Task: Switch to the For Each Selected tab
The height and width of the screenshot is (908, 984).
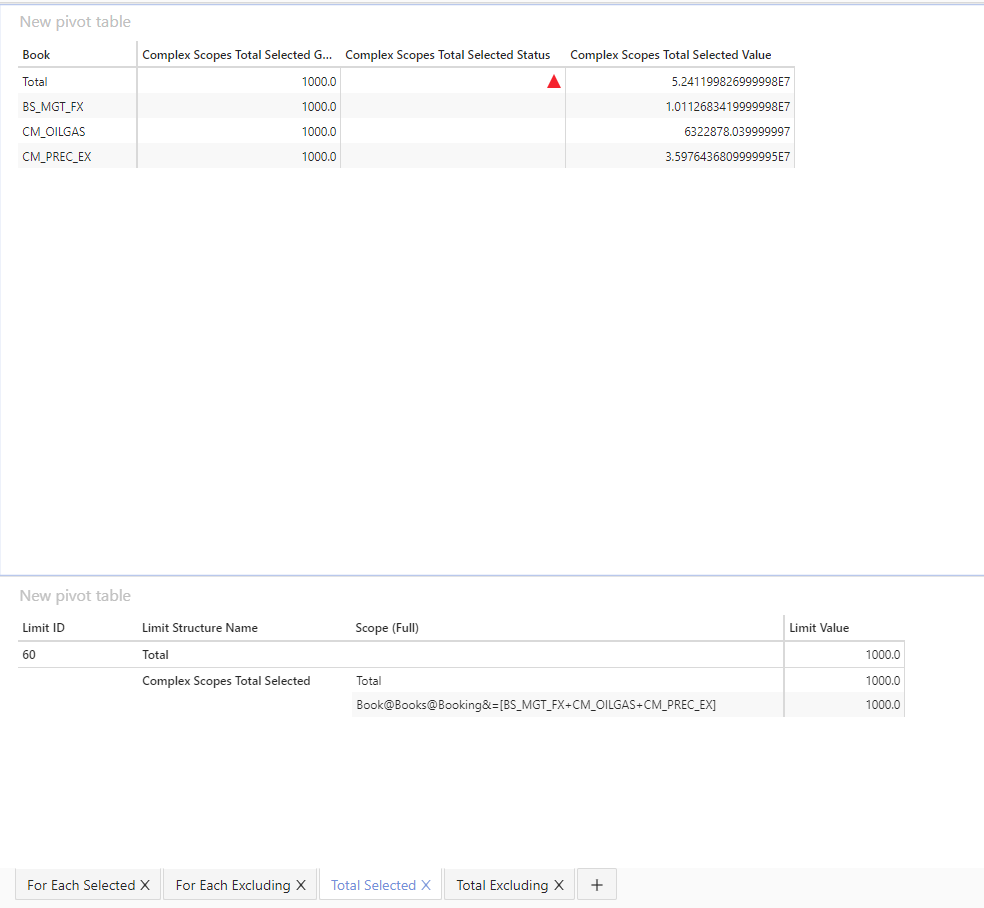Action: [80, 885]
